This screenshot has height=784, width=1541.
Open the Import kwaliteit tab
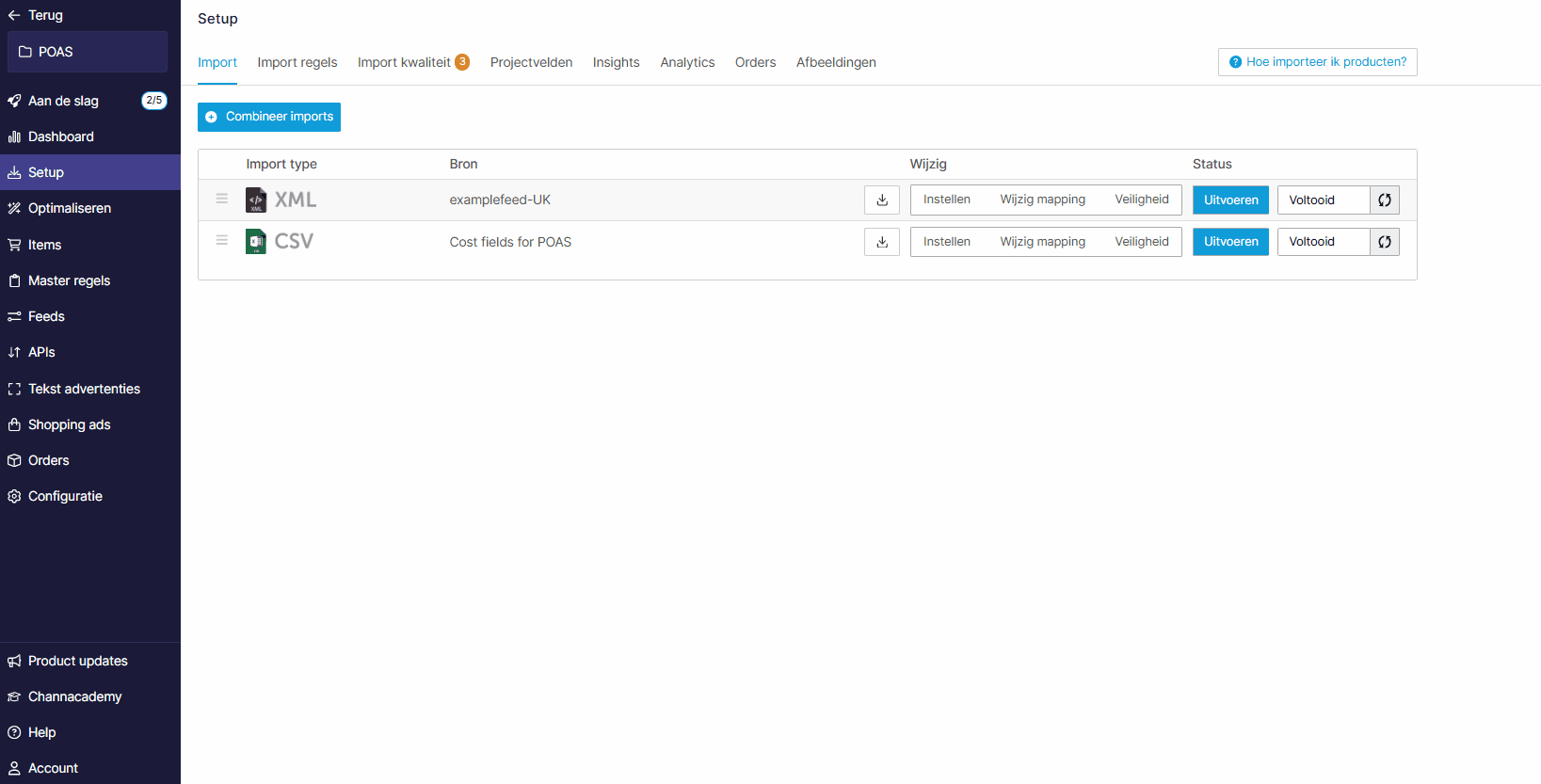tap(404, 62)
